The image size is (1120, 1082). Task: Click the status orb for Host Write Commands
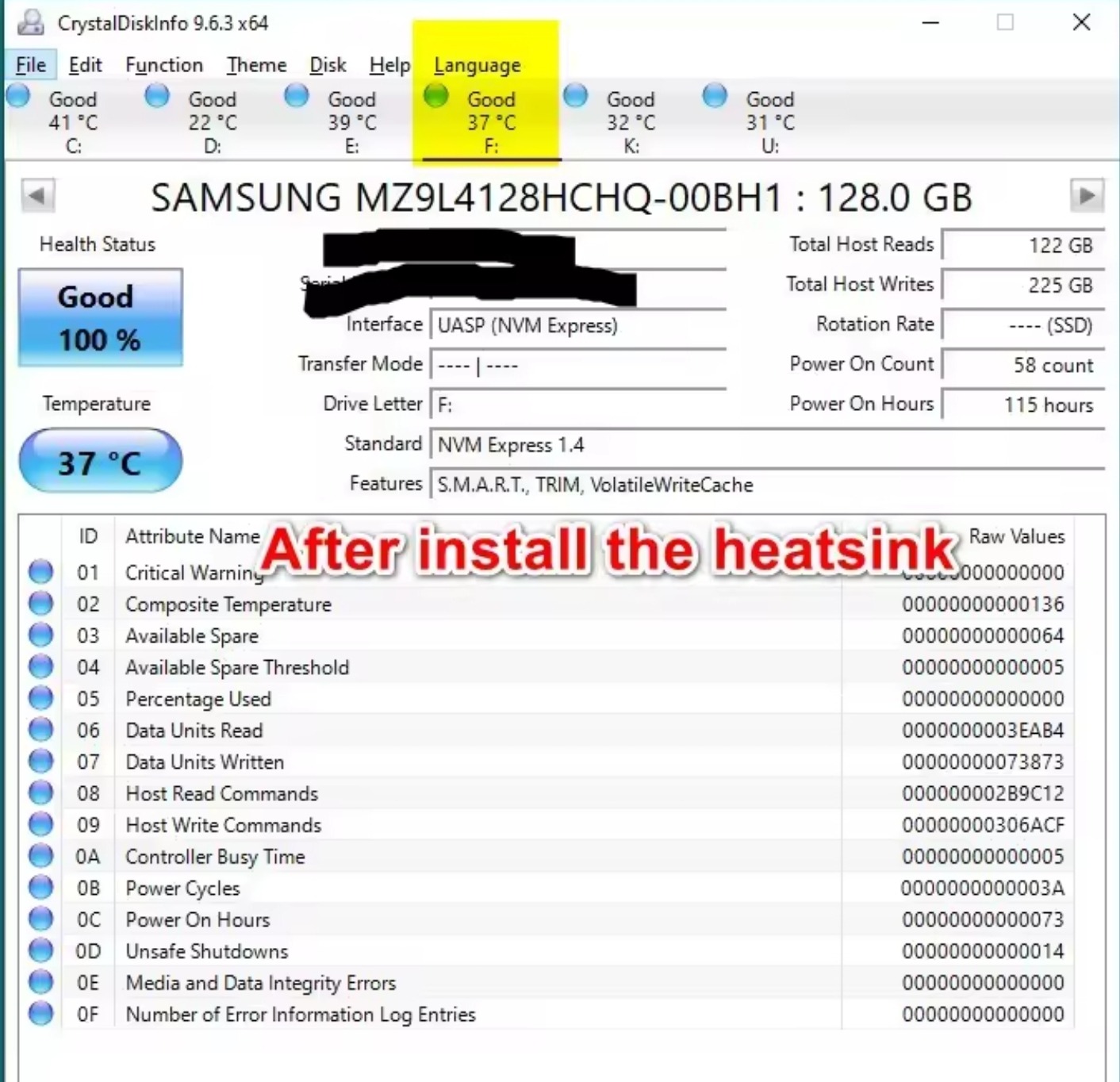40,824
